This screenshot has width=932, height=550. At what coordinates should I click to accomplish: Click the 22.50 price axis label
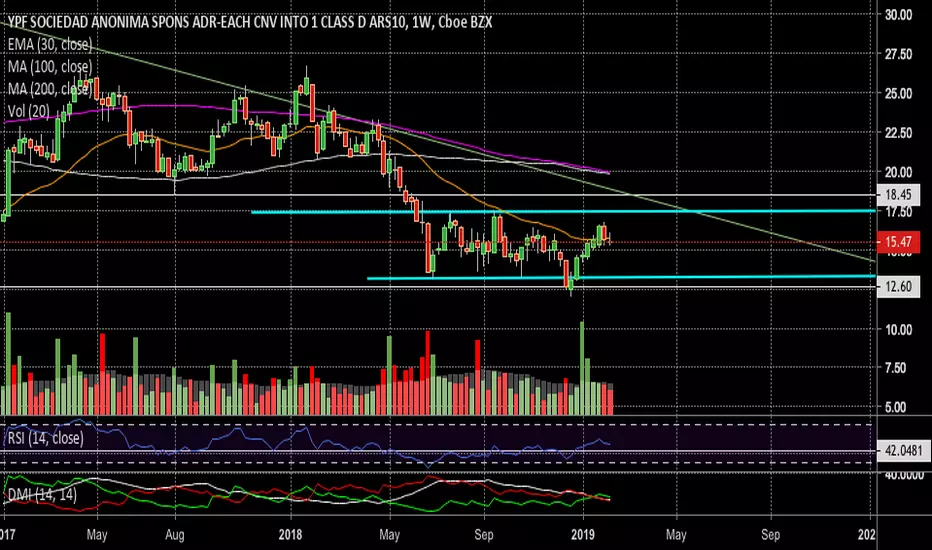coord(898,133)
